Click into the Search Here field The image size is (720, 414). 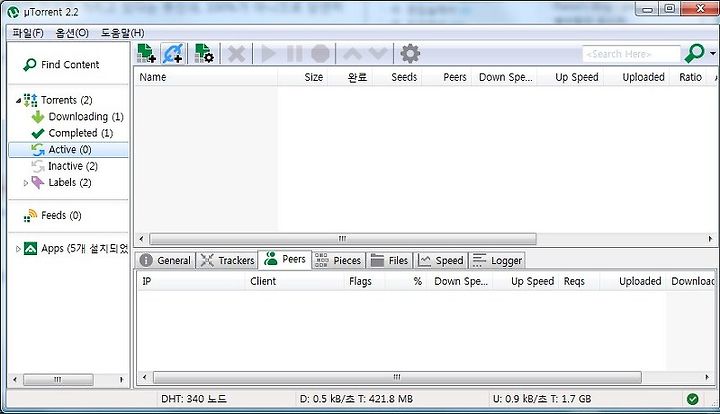click(x=631, y=54)
